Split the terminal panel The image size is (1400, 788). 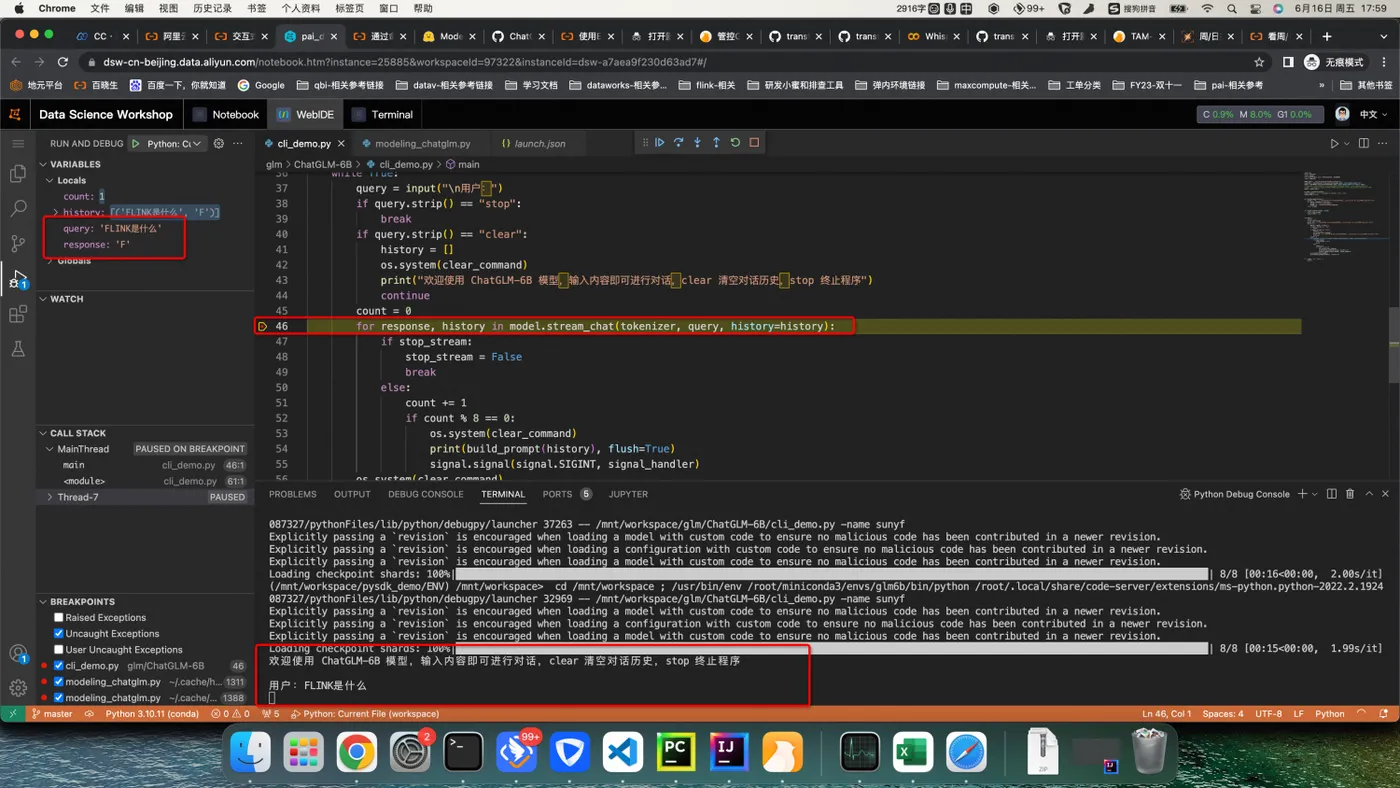point(1331,494)
